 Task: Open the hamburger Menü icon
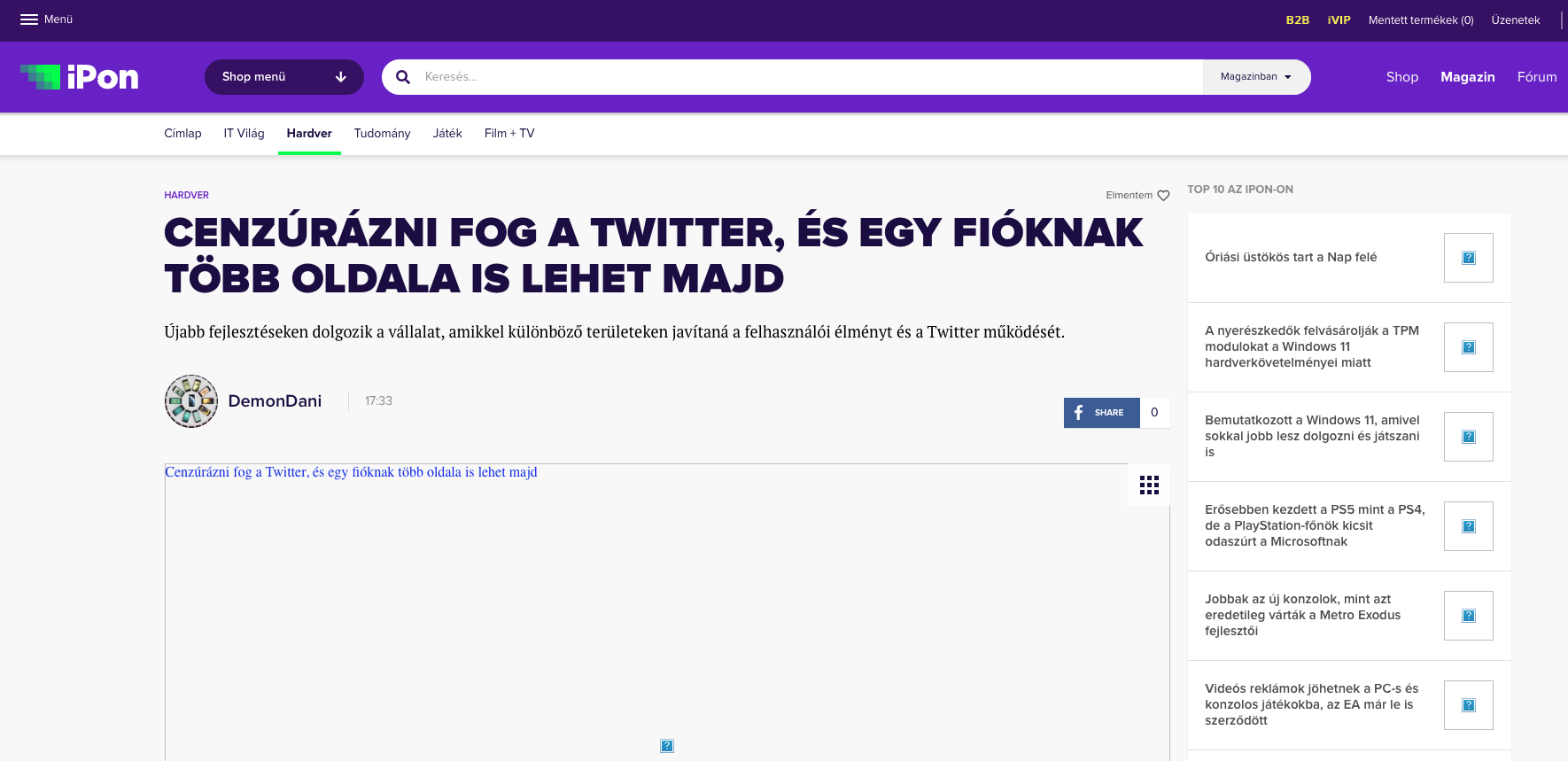tap(29, 19)
